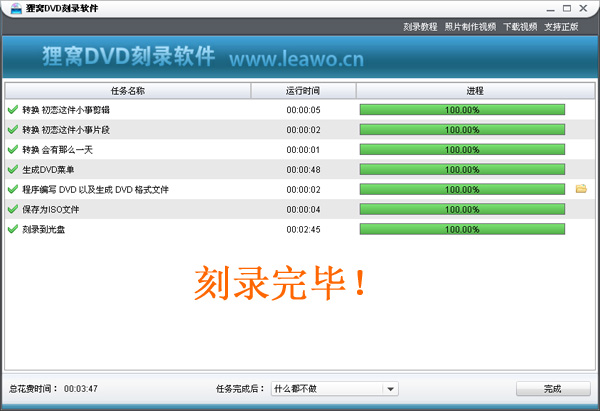Select the task row 转换 初恋这件小事剪辑
This screenshot has height=411, width=600.
300,110
